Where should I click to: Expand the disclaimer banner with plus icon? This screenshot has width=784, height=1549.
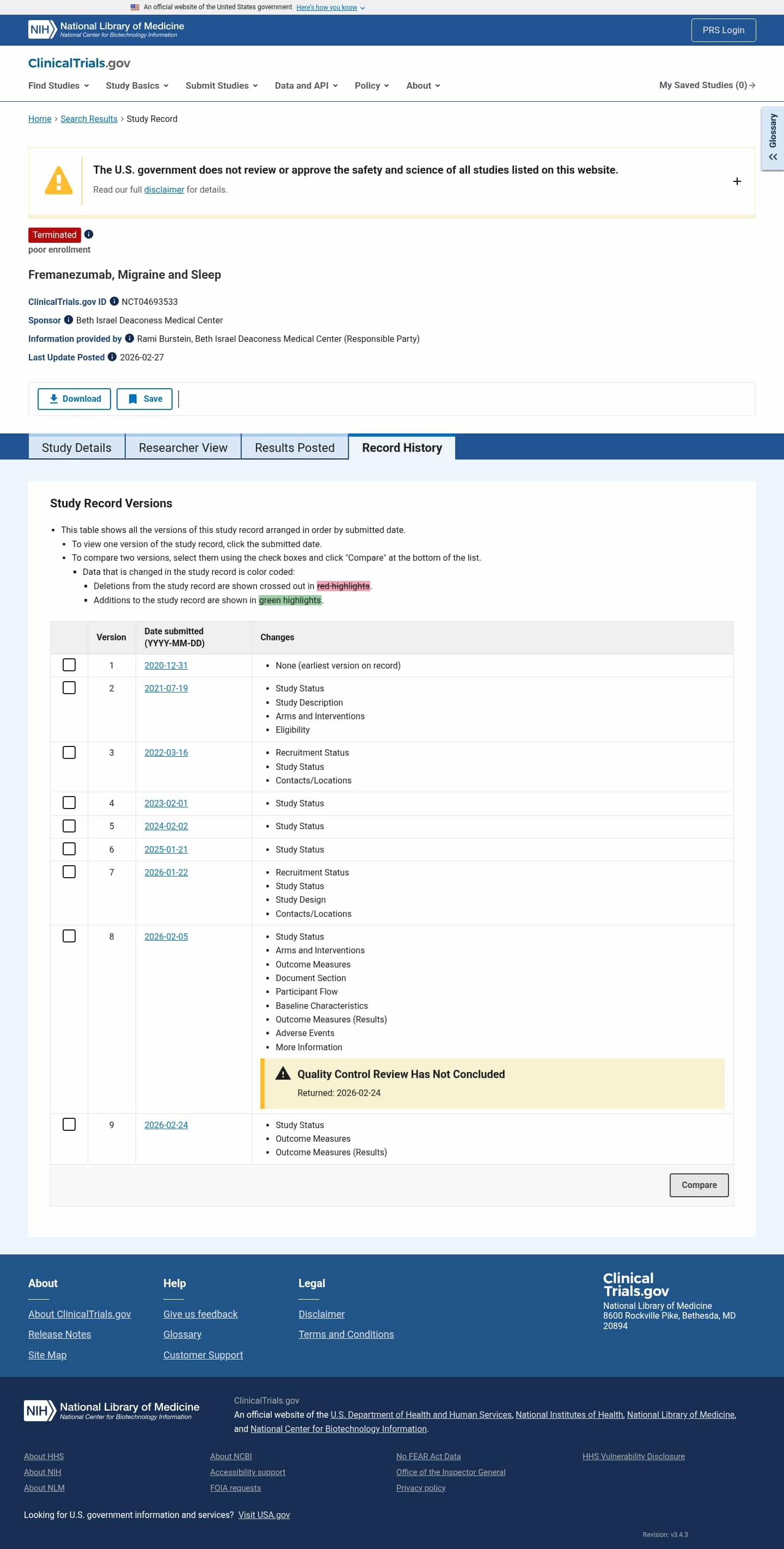[737, 182]
